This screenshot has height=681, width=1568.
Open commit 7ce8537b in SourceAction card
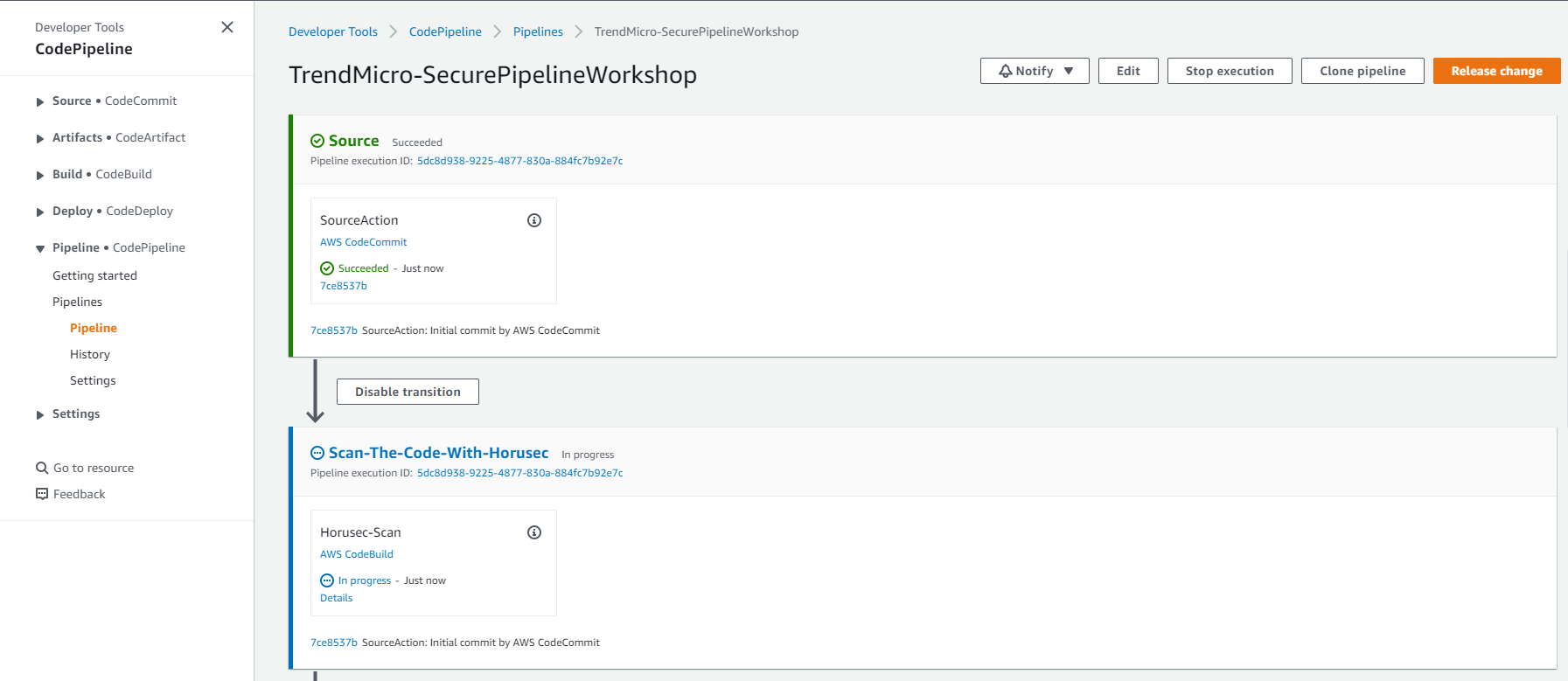point(344,286)
